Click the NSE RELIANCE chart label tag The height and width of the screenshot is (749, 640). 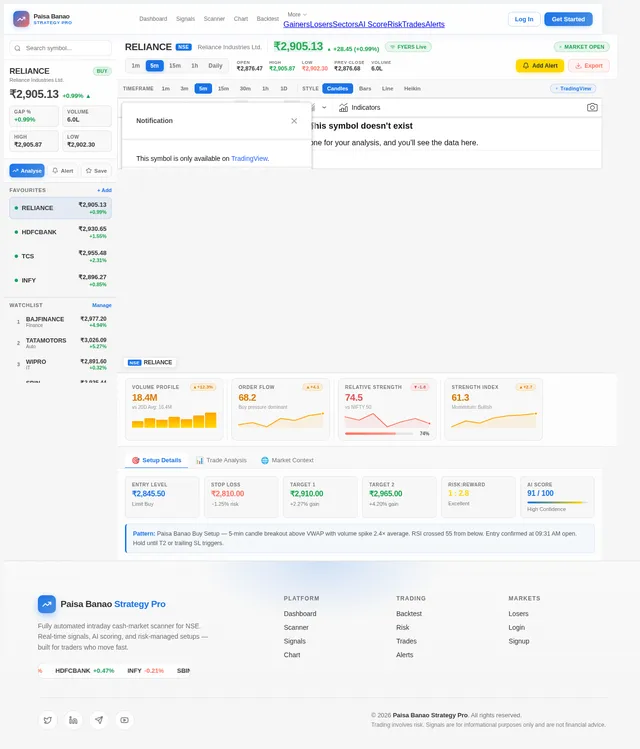(150, 363)
